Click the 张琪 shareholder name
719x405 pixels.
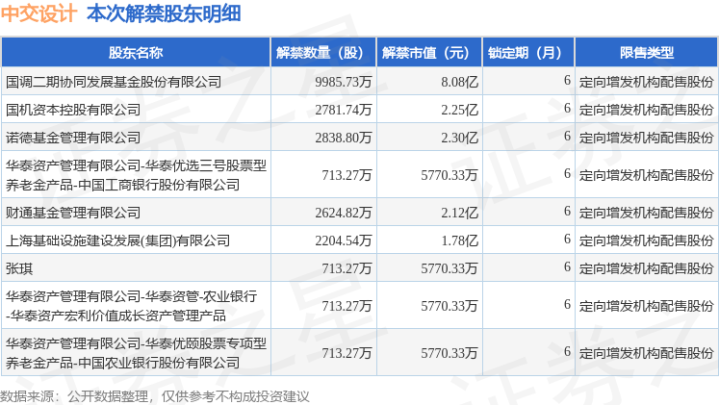19,268
